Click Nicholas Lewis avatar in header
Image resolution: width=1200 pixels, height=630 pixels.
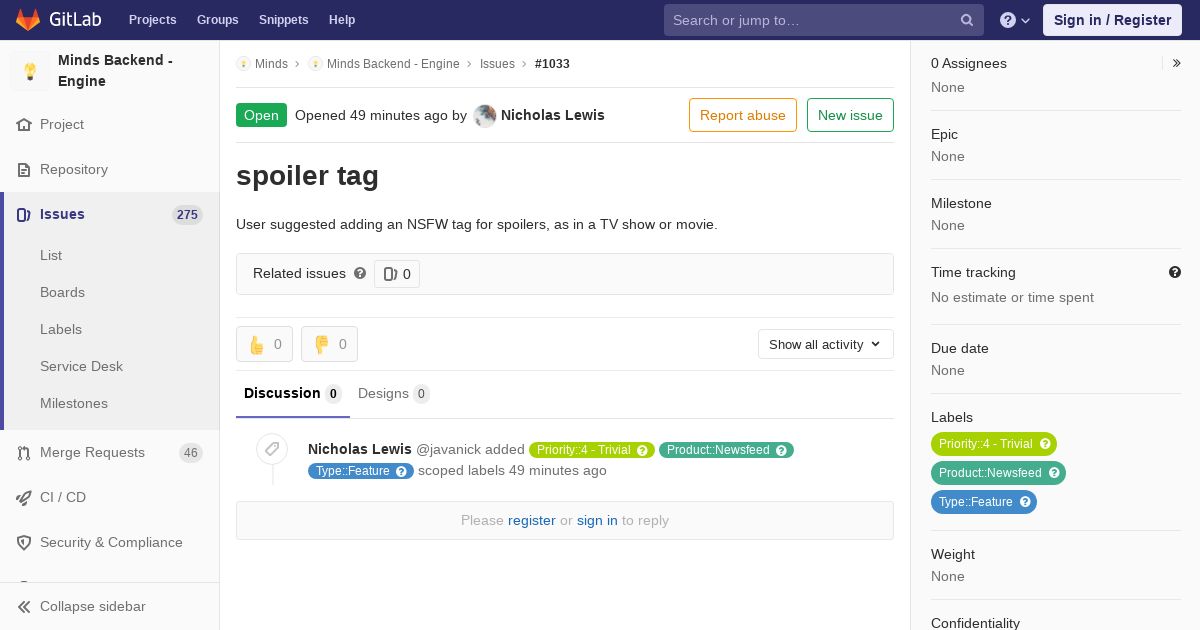pyautogui.click(x=485, y=116)
